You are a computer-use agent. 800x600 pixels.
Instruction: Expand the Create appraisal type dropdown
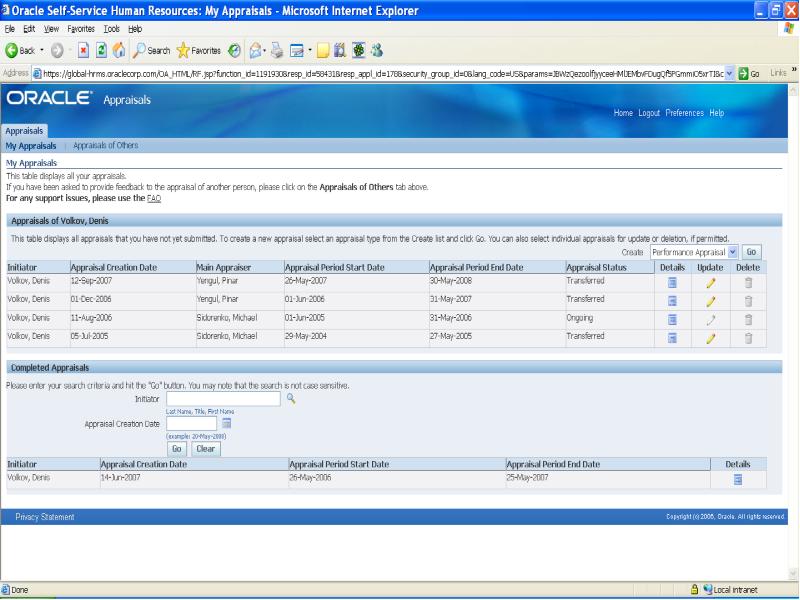(x=733, y=251)
